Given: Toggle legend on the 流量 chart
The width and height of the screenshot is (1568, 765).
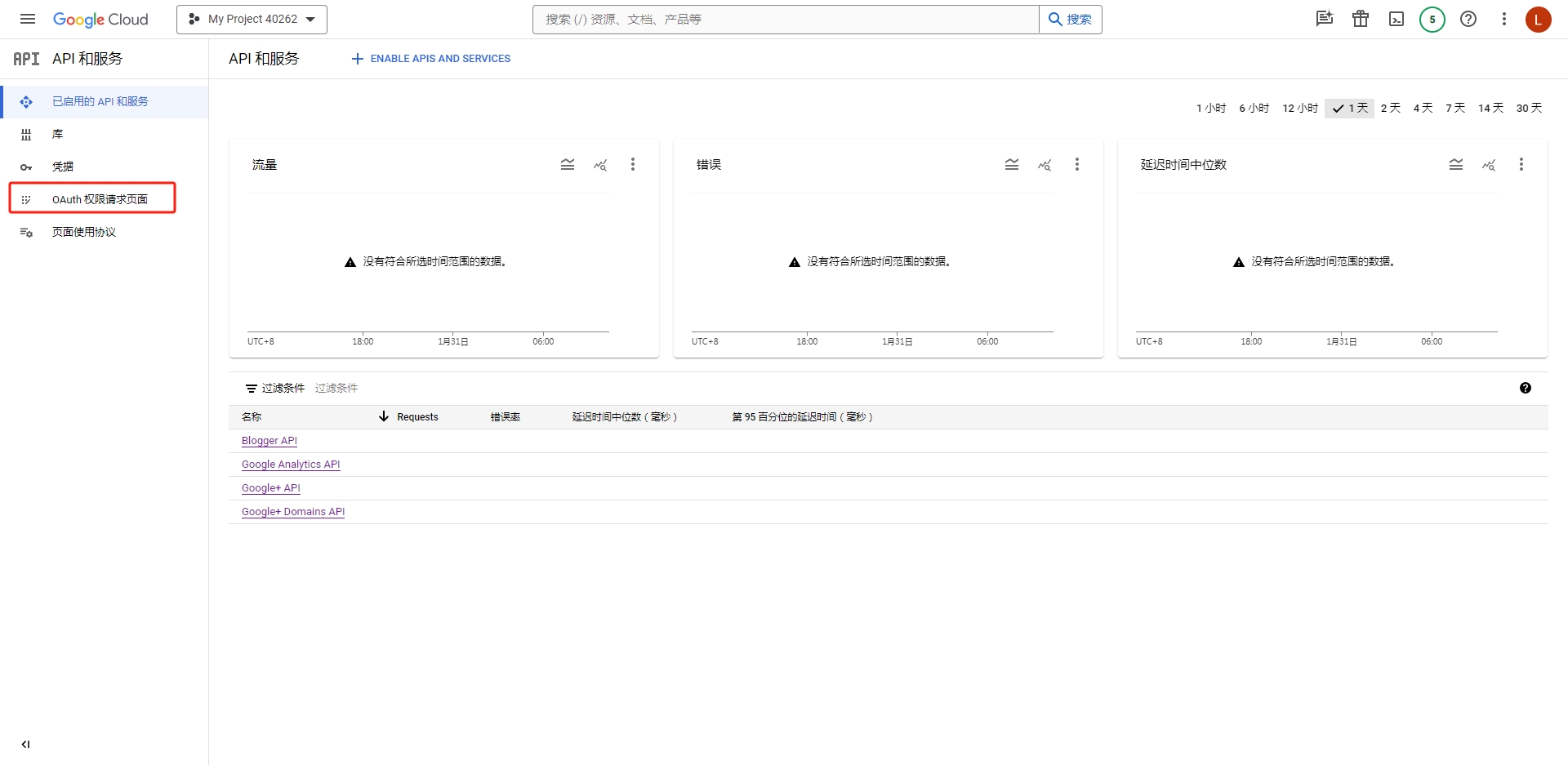Looking at the screenshot, I should 568,164.
